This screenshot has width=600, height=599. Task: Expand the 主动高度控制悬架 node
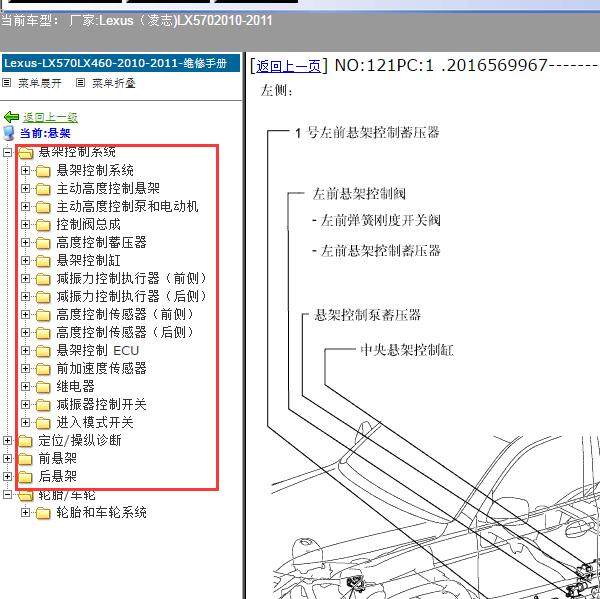point(25,188)
